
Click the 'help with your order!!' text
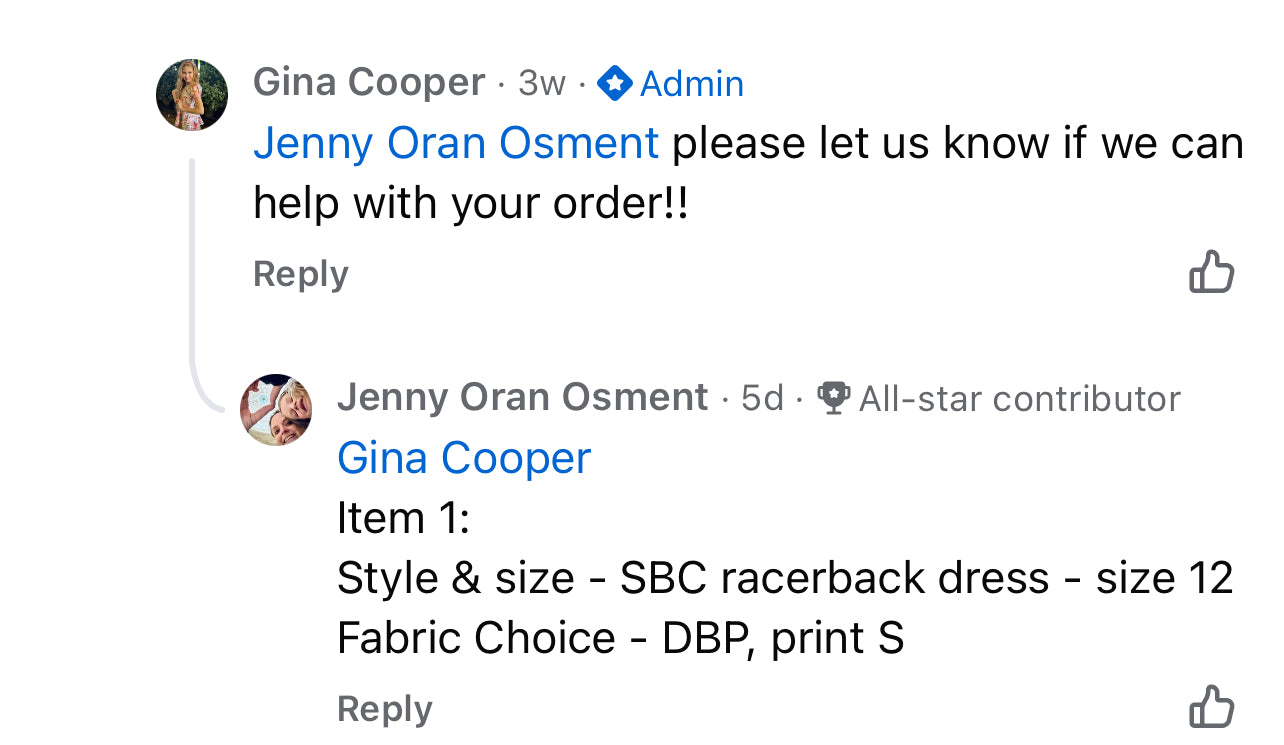(x=471, y=204)
